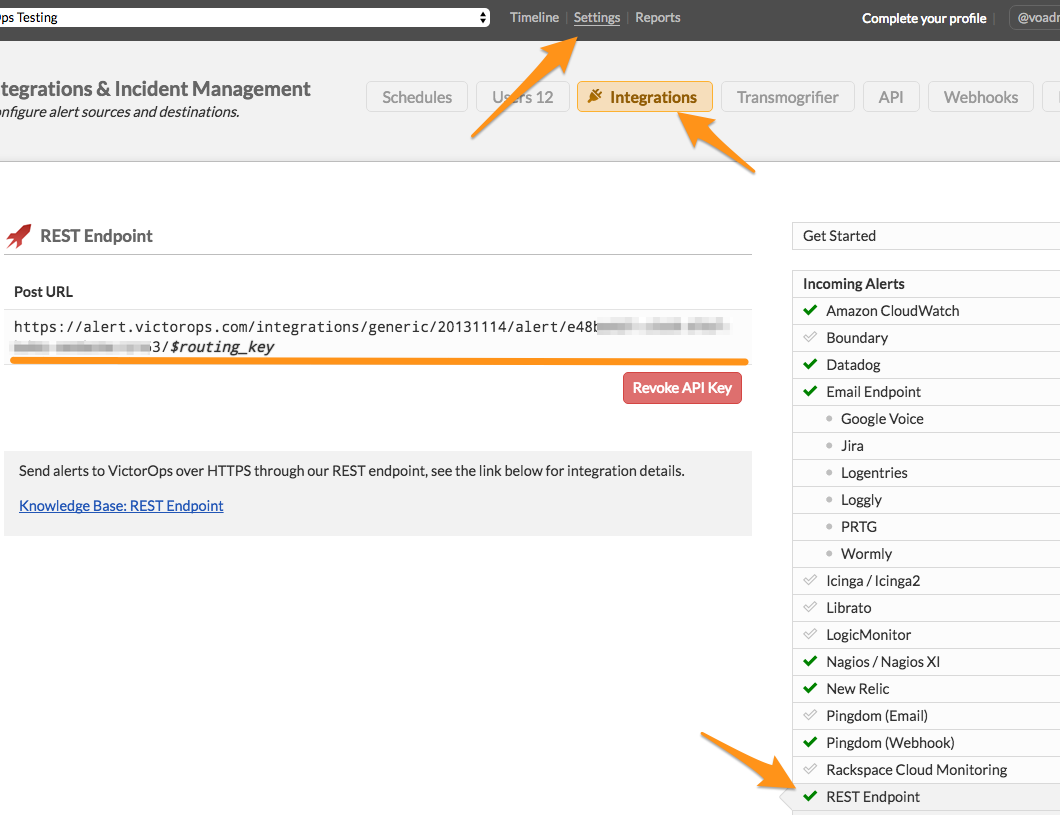Image resolution: width=1060 pixels, height=815 pixels.
Task: Select Rackspace Cloud Monitoring integration
Action: tap(926, 770)
